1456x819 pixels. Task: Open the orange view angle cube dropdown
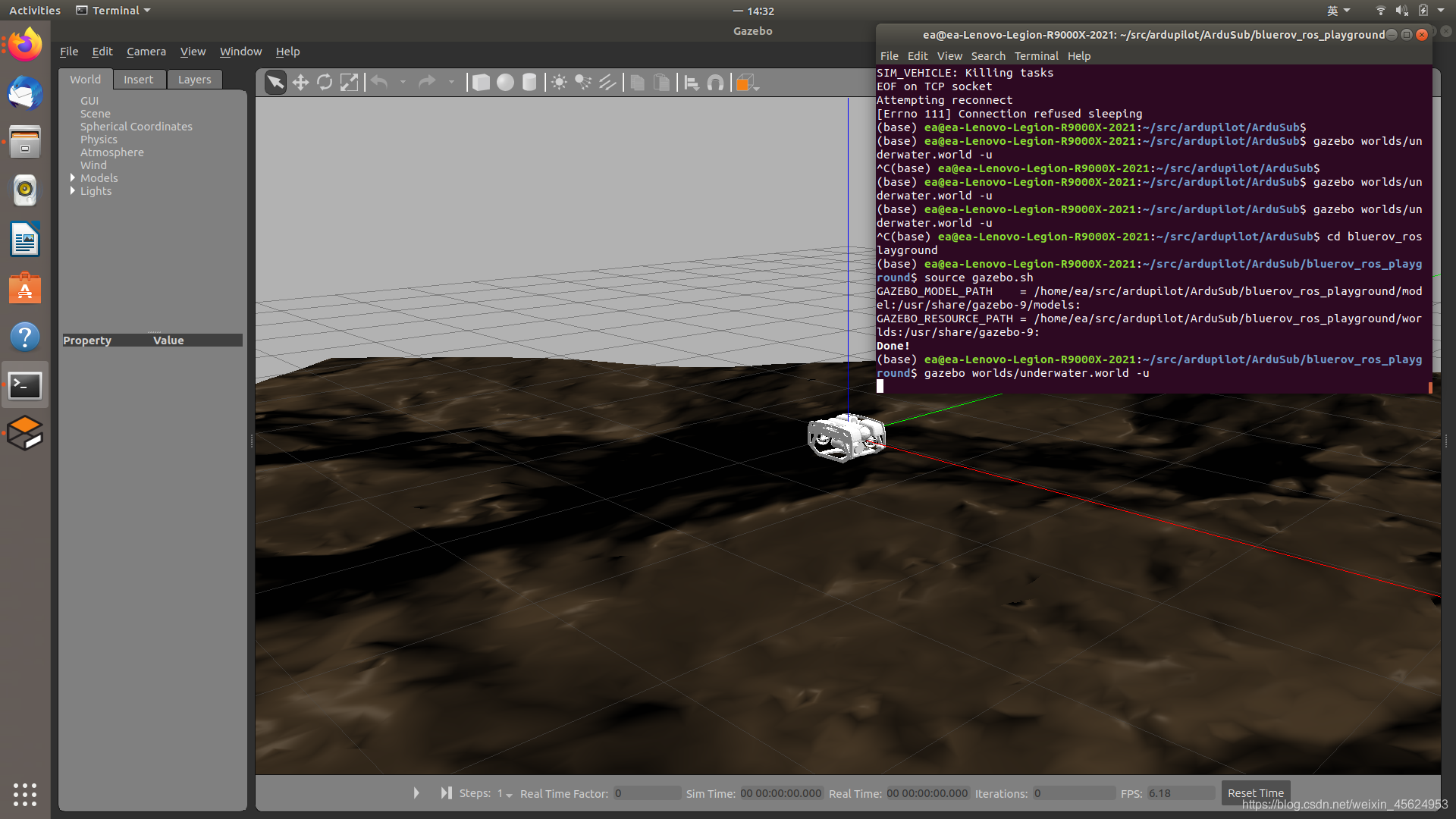[x=748, y=83]
